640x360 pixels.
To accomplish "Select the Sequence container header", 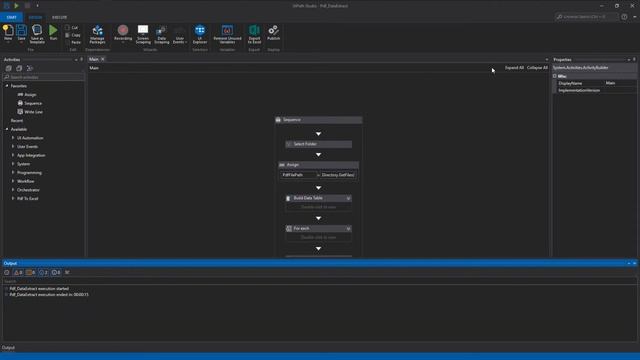I will (318, 120).
